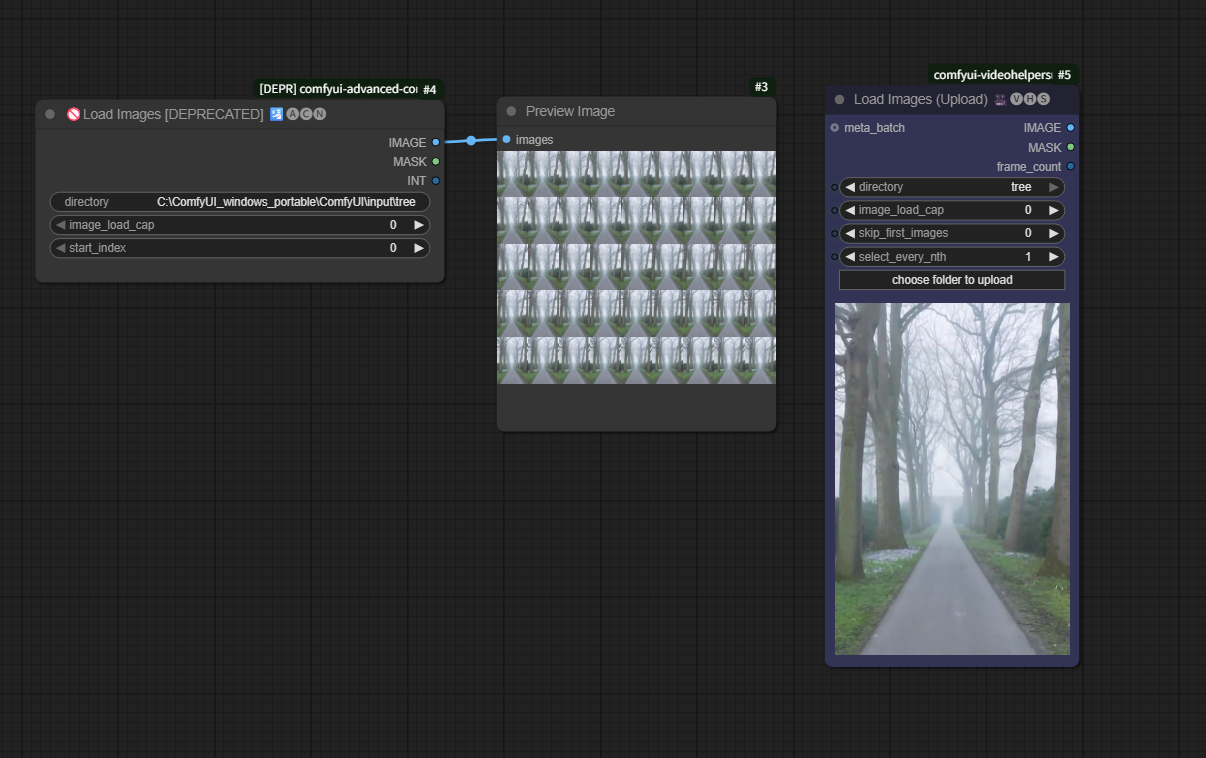Click the INT output socket on the deprecated node
This screenshot has height=758, width=1206.
(436, 181)
